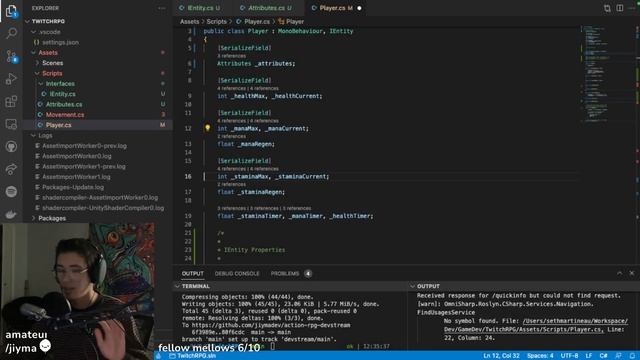The image size is (640, 360).
Task: Open the Spotify icon in activity bar
Action: coord(11,191)
